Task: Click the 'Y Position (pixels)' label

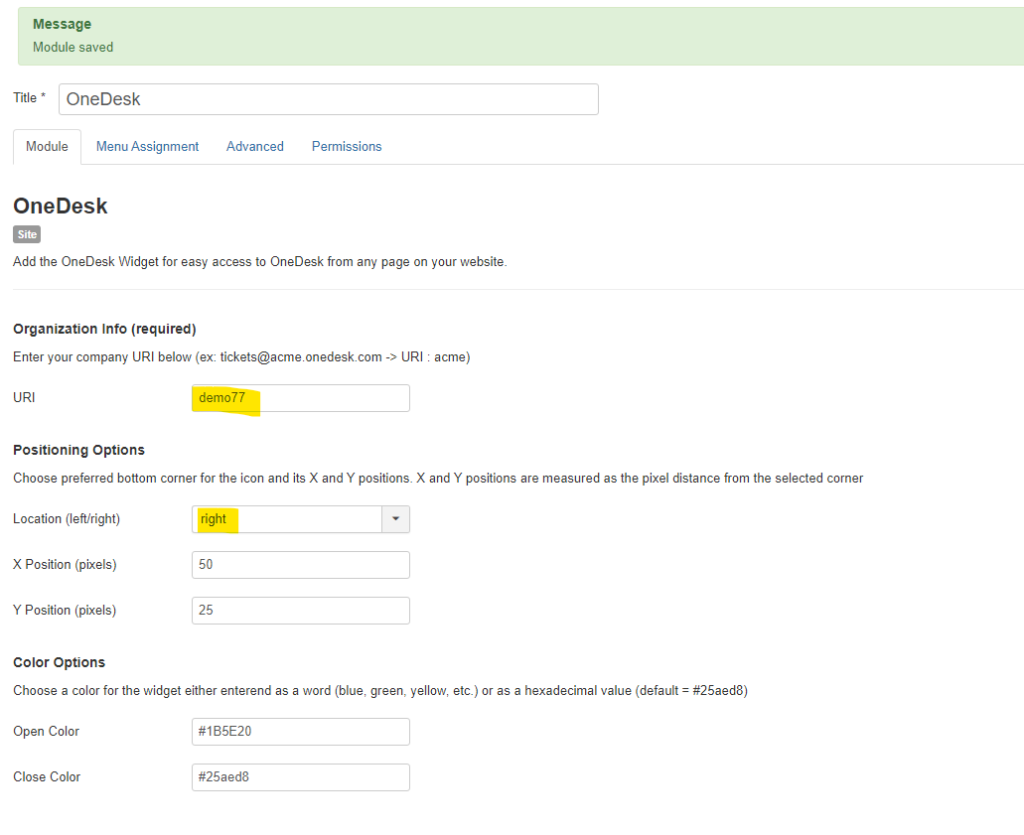Action: point(65,611)
